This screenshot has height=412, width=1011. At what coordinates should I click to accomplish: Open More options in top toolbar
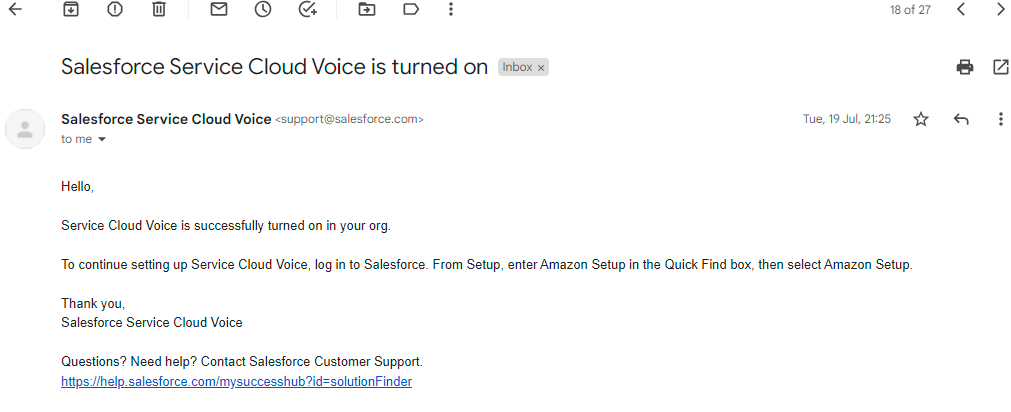tap(451, 9)
